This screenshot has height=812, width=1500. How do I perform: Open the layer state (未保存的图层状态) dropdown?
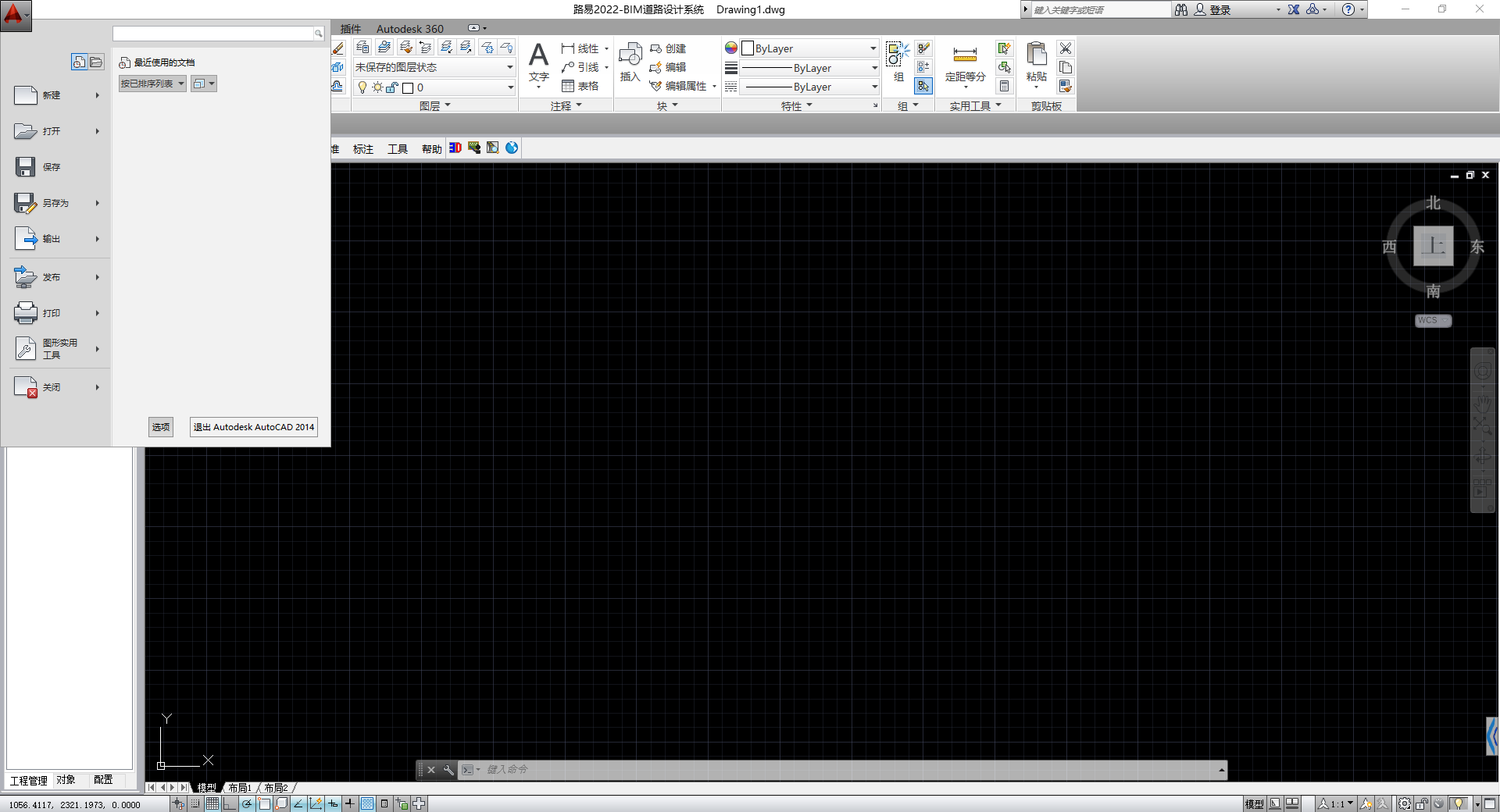point(434,67)
